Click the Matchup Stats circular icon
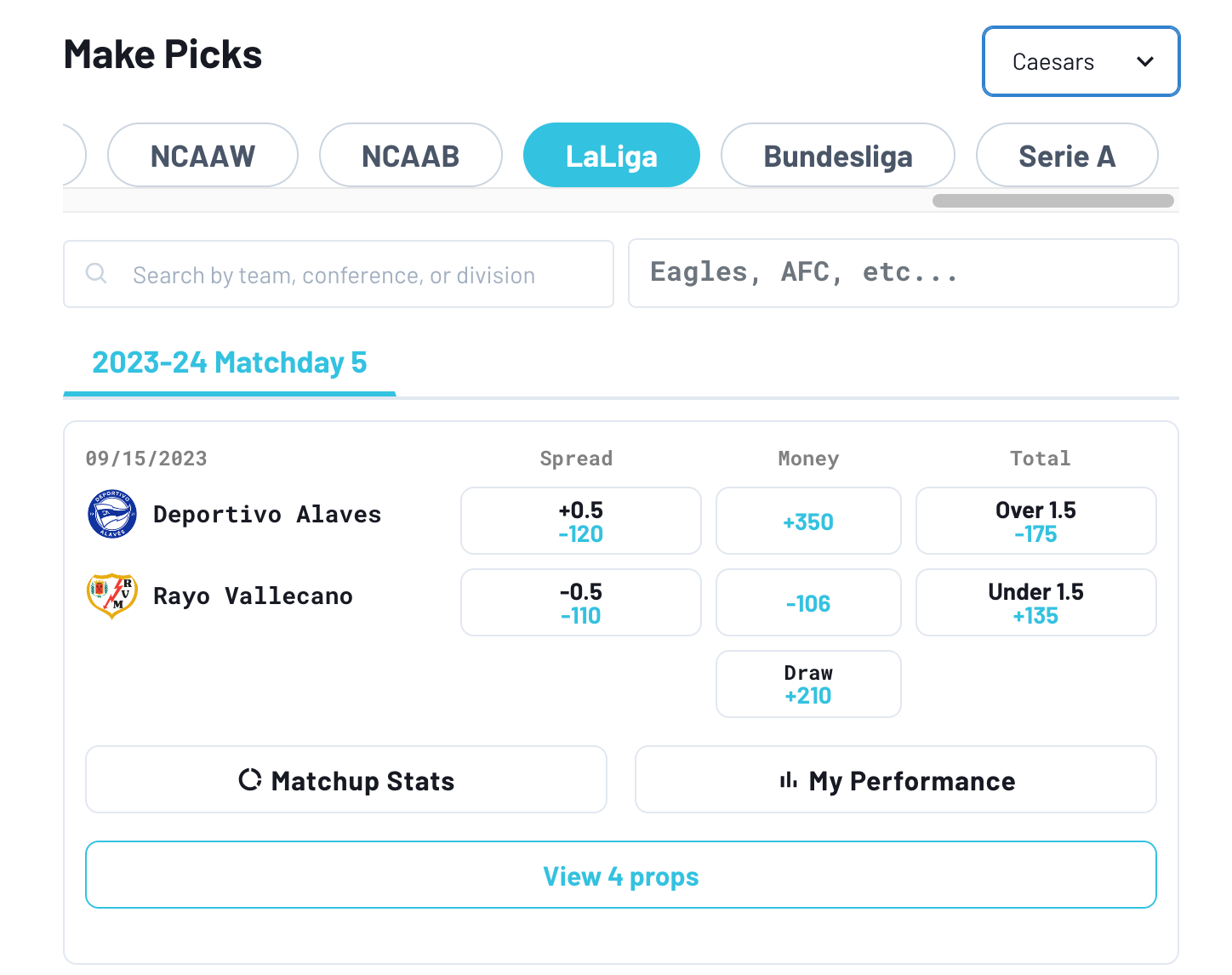 point(250,779)
